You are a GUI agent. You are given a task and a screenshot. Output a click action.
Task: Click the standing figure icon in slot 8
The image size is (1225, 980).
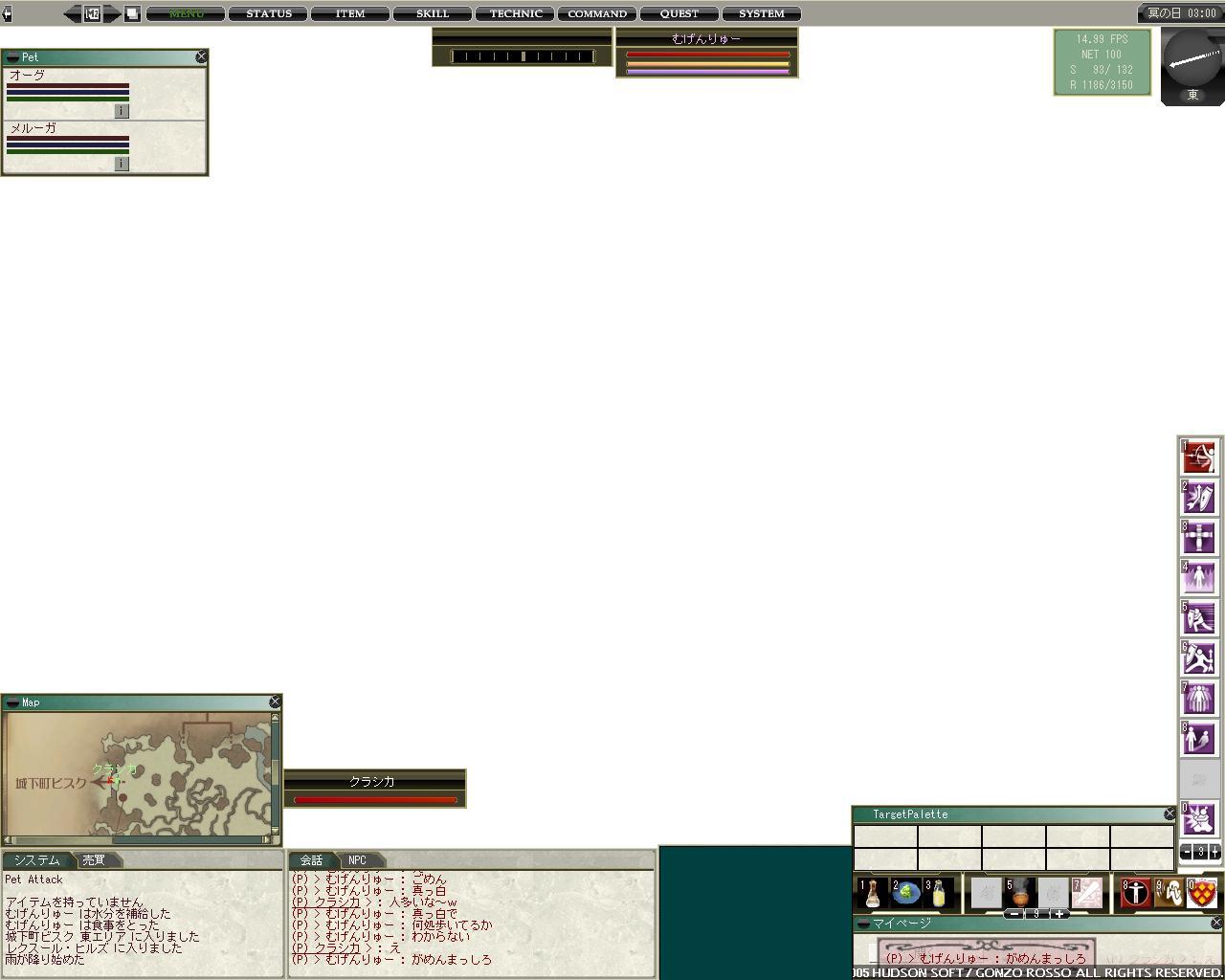click(1135, 894)
